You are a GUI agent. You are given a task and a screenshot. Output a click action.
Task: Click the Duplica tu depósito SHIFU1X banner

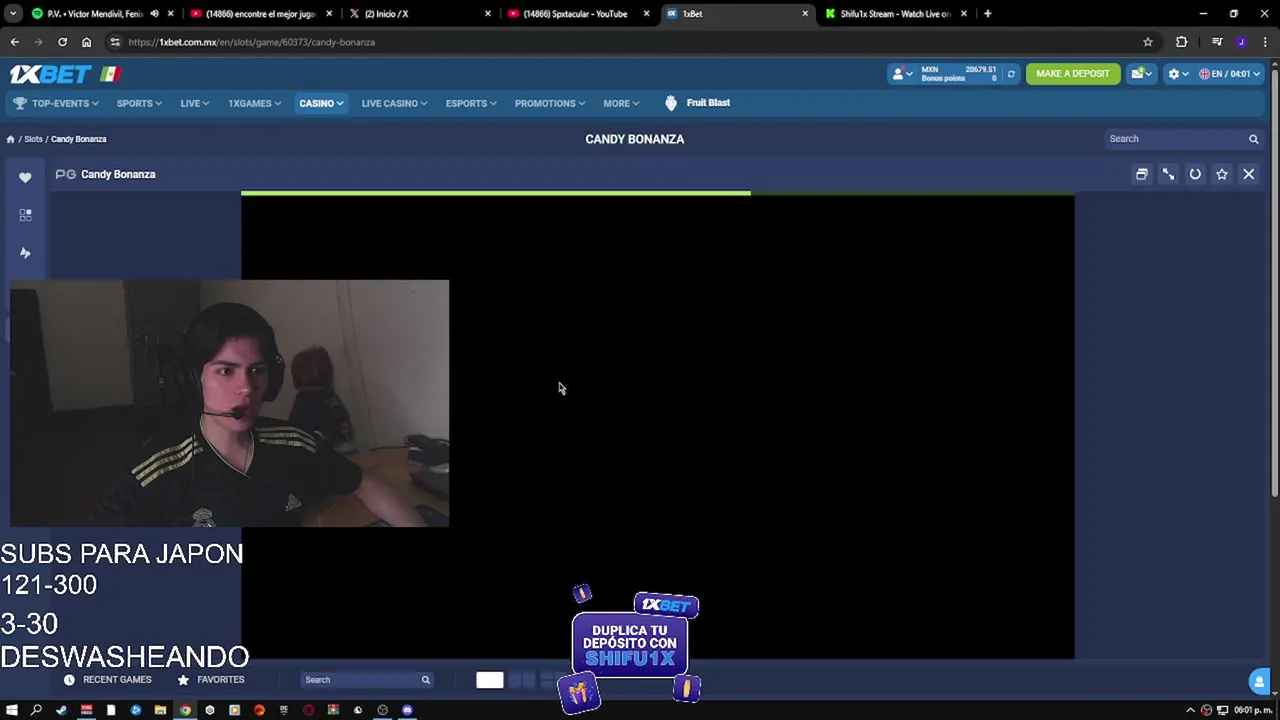[x=631, y=648]
